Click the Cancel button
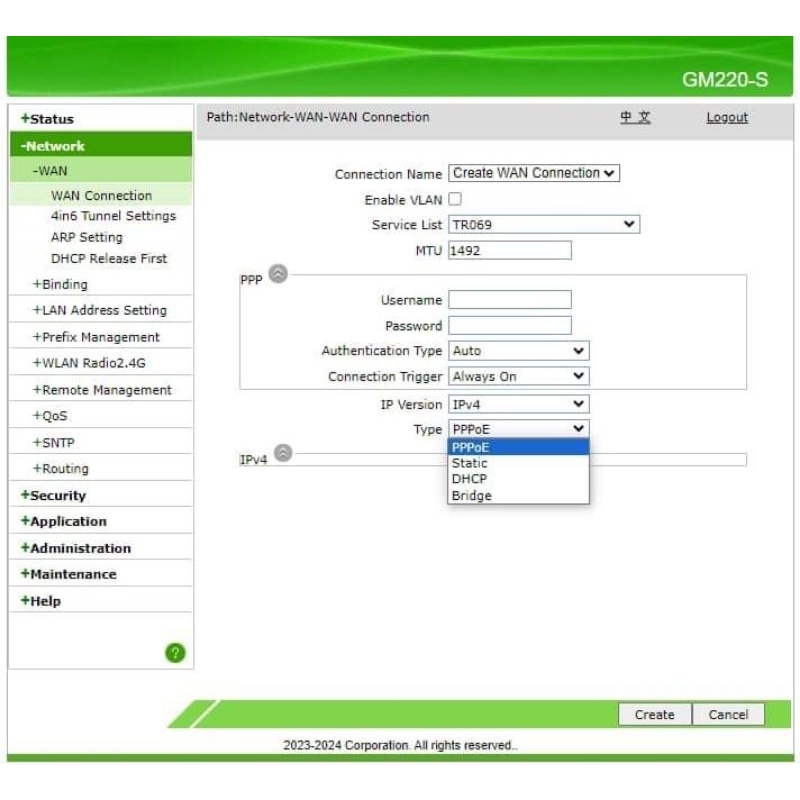Screen dimensions: 800x800 pyautogui.click(x=728, y=715)
